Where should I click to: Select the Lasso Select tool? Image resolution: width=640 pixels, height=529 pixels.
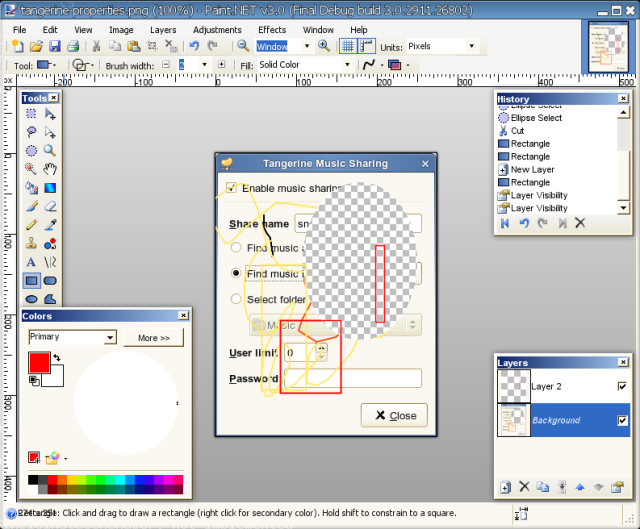tap(31, 132)
